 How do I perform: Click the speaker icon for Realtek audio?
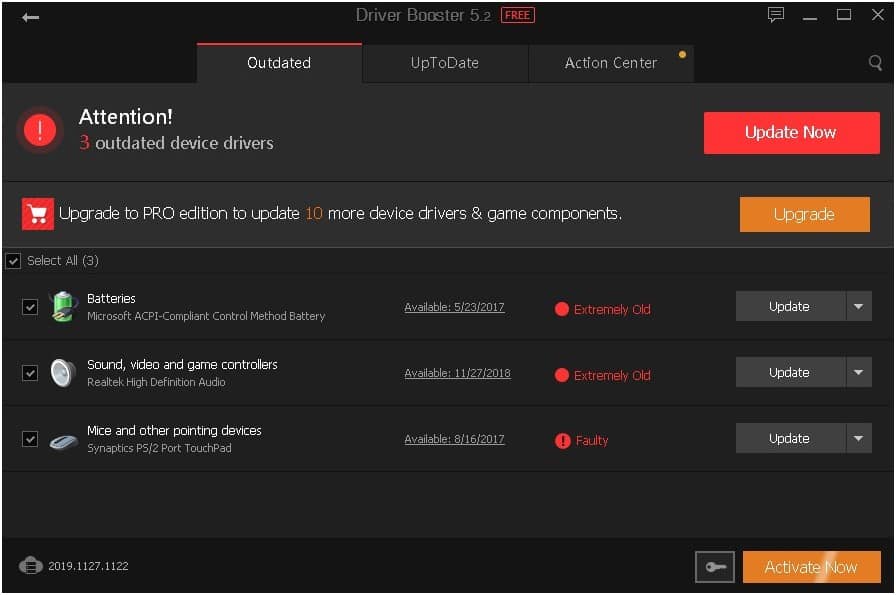pyautogui.click(x=62, y=373)
